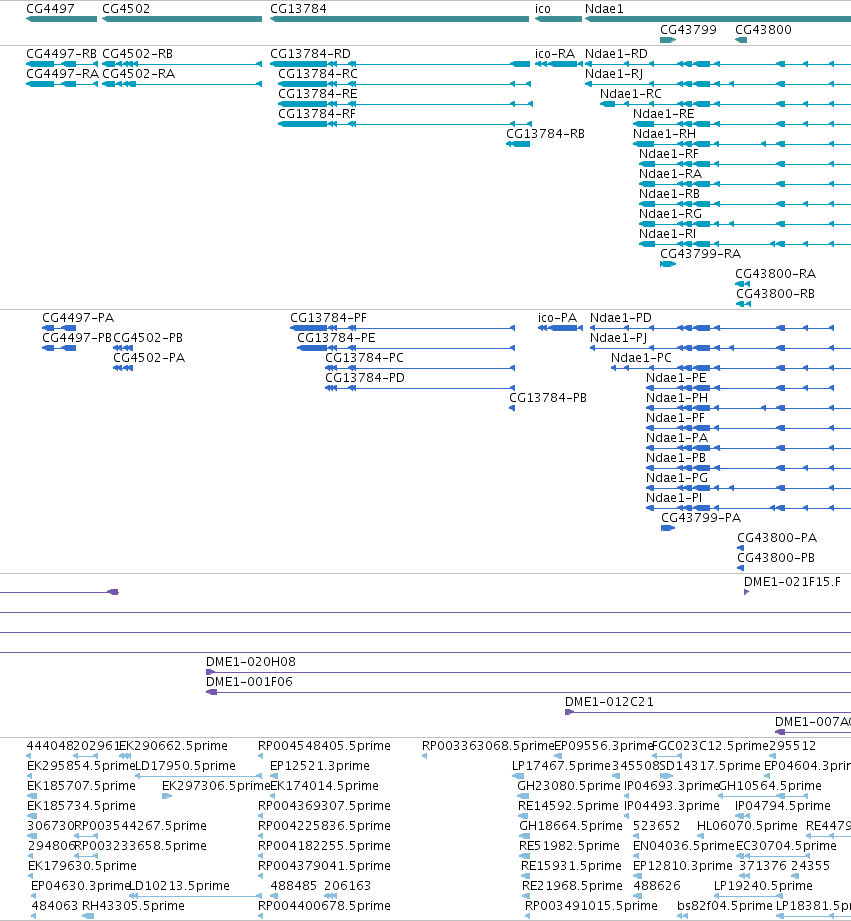
Task: Select EST EK297306.5prime
Action: (216, 785)
